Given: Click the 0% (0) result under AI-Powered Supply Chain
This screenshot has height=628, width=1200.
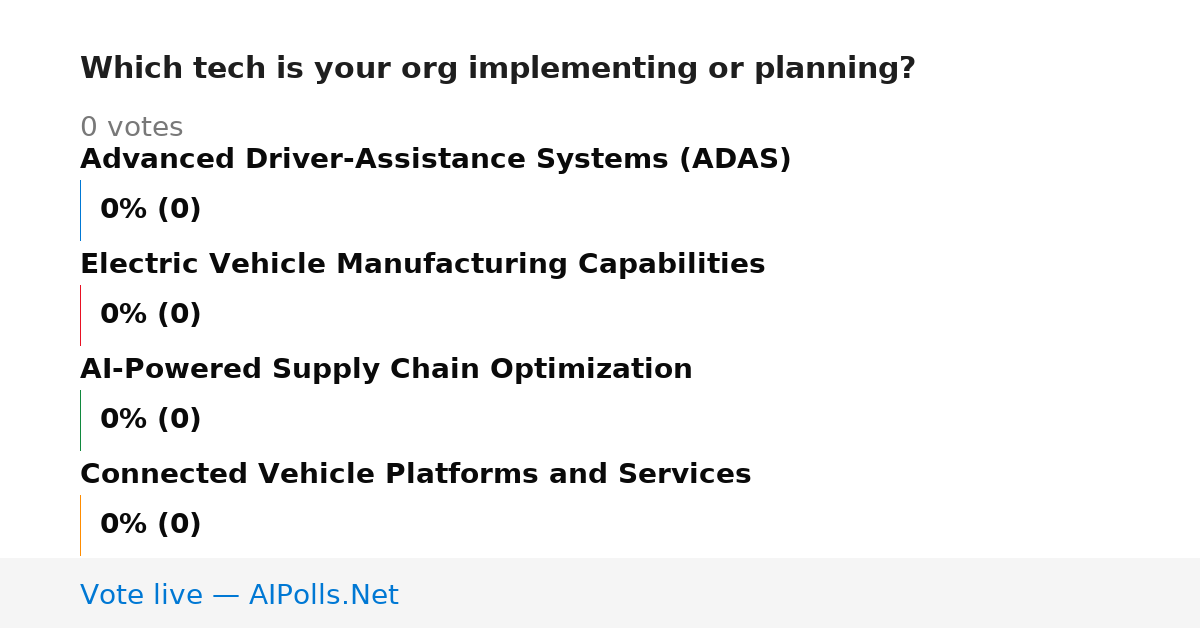Looking at the screenshot, I should pos(150,420).
